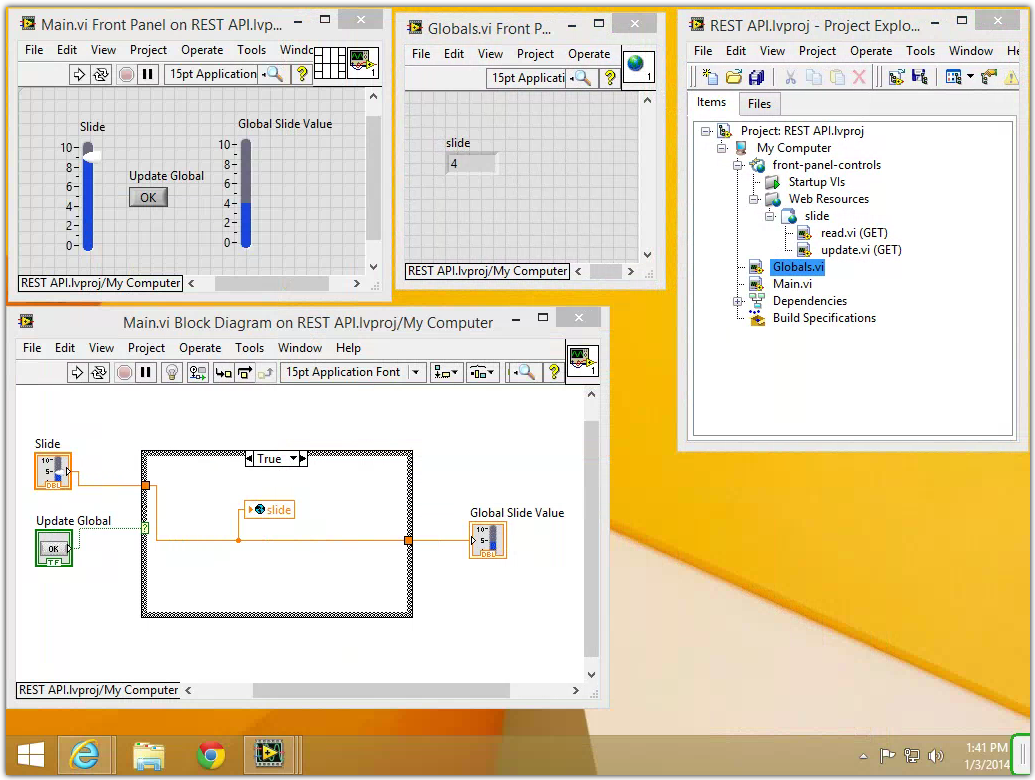Open case selector dropdown showing True
The width and height of the screenshot is (1035, 780).
click(296, 459)
